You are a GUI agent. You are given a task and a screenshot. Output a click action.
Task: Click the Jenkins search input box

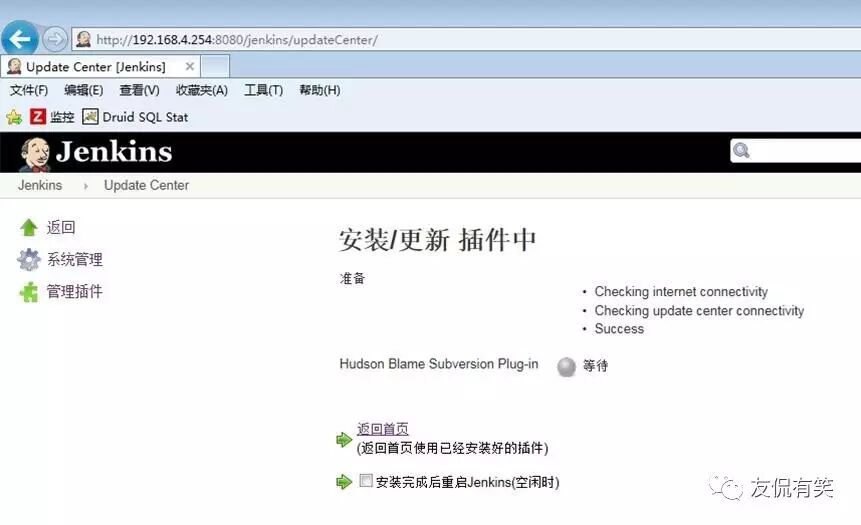[x=796, y=150]
